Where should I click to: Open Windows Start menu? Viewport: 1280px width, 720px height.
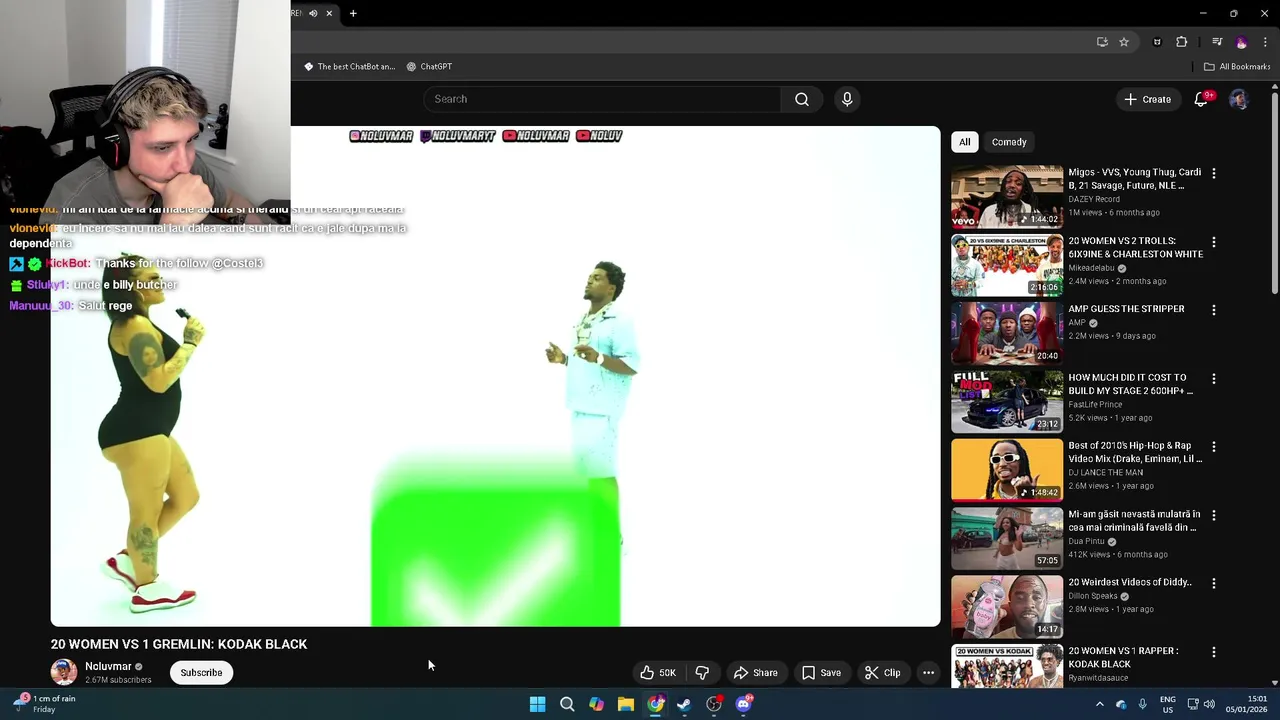tap(537, 704)
